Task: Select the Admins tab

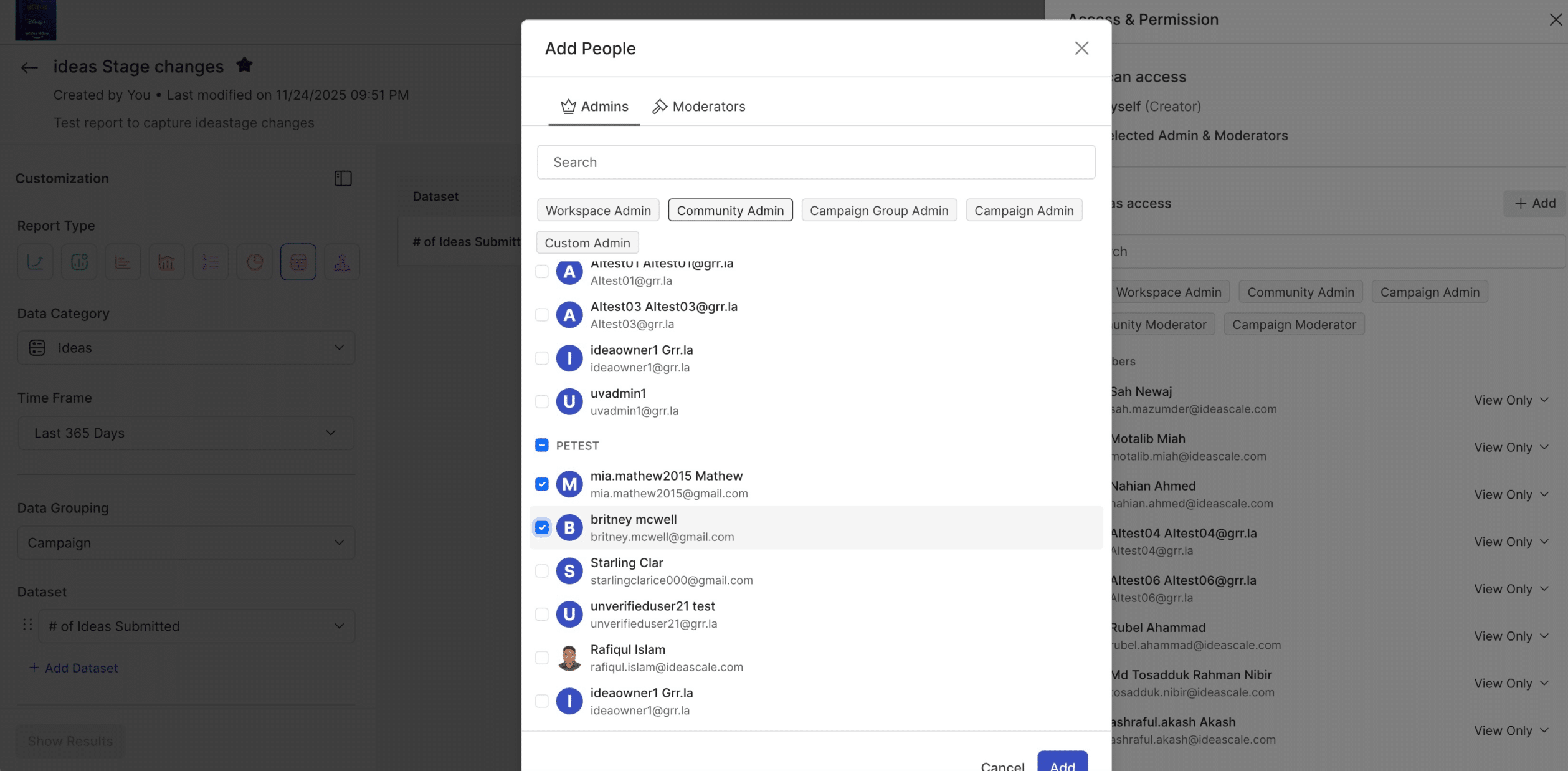Action: pos(594,107)
